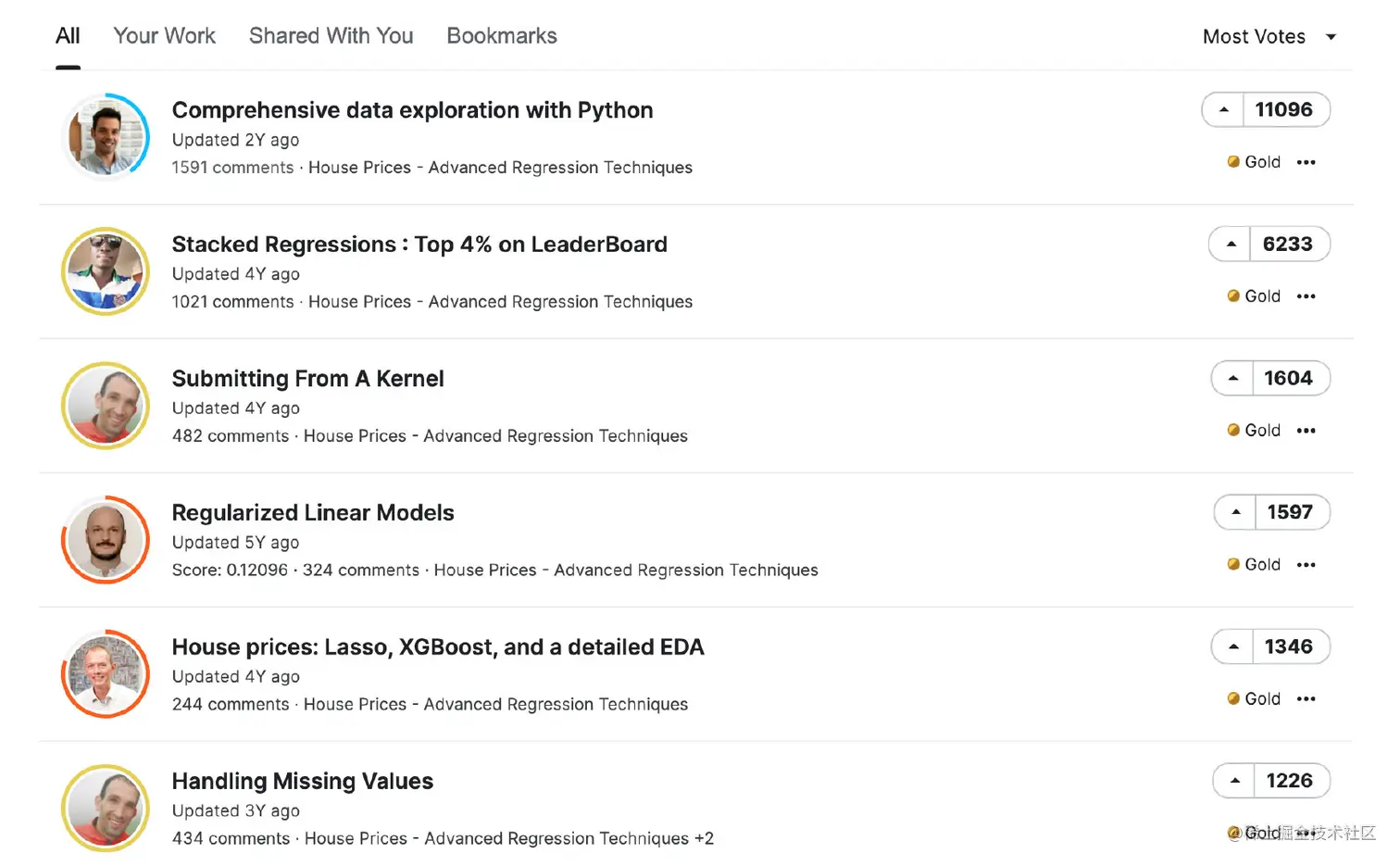Switch to the Shared With You tab
This screenshot has width=1400, height=866.
pos(331,36)
